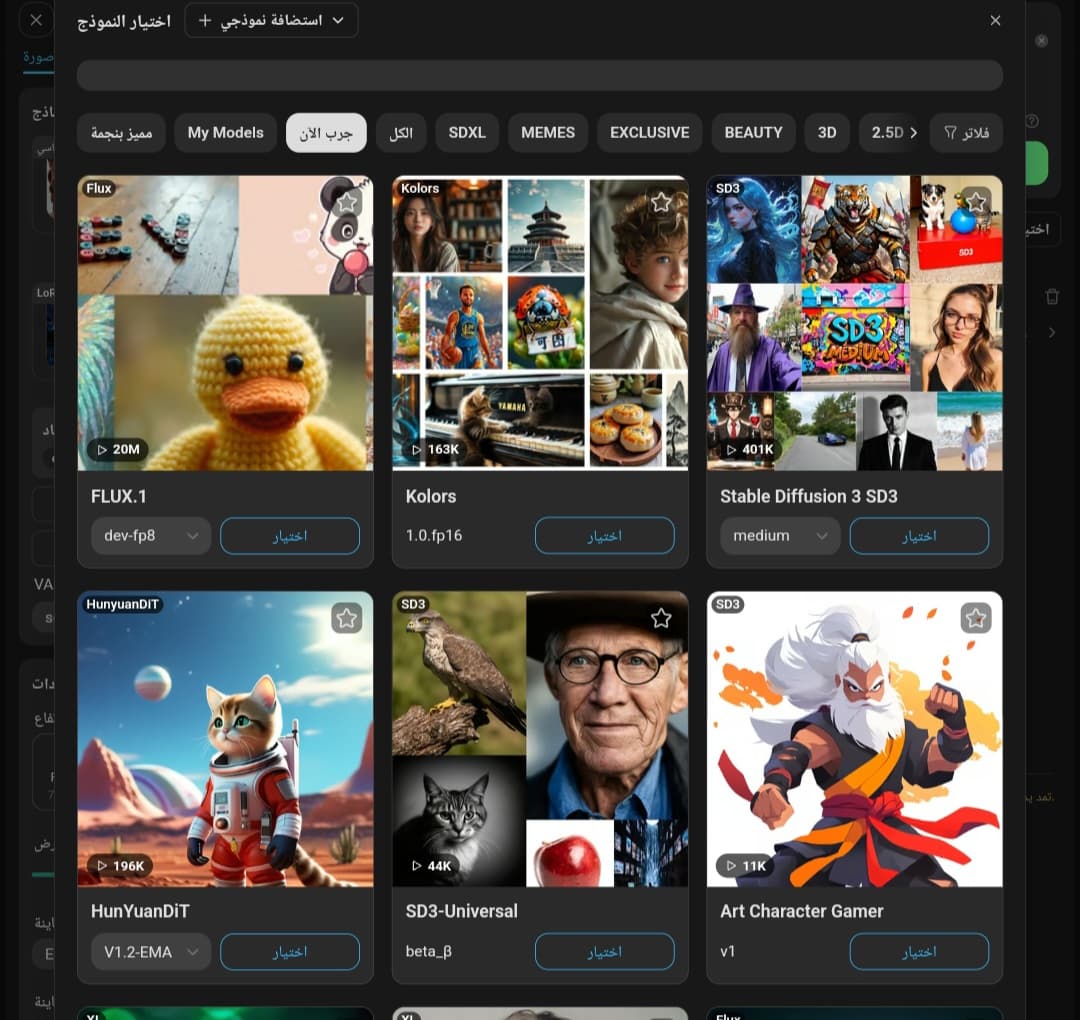This screenshot has width=1080, height=1020.
Task: Switch to the SDXL tab
Action: tap(467, 132)
